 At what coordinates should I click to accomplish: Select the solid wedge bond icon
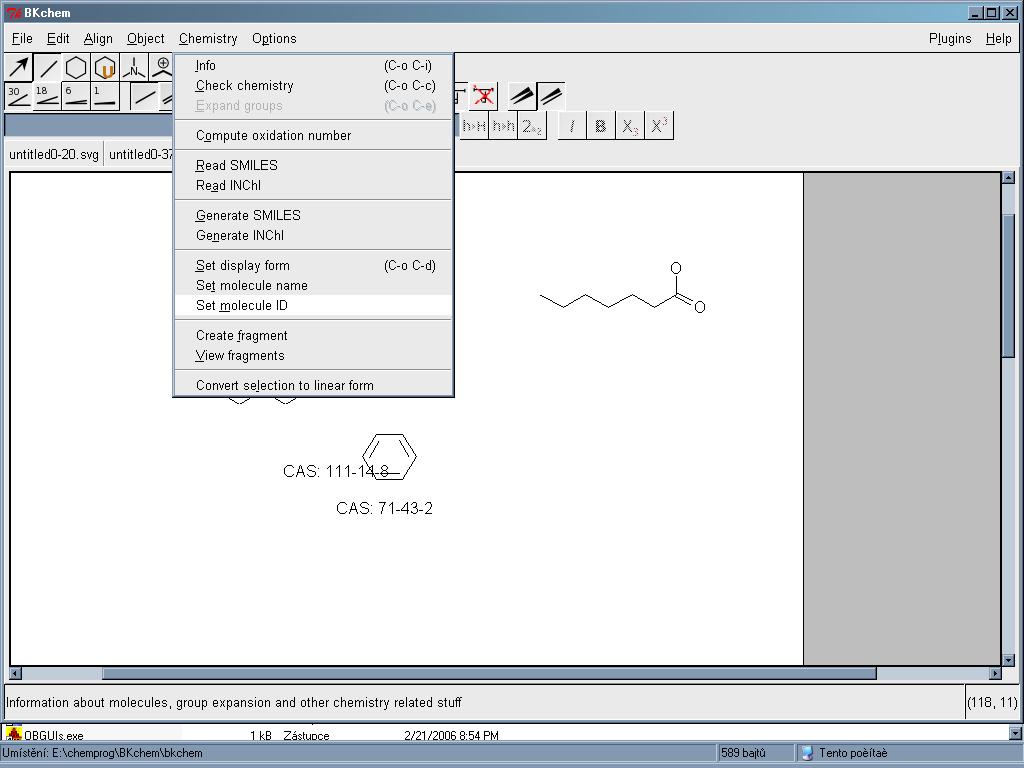pyautogui.click(x=521, y=97)
